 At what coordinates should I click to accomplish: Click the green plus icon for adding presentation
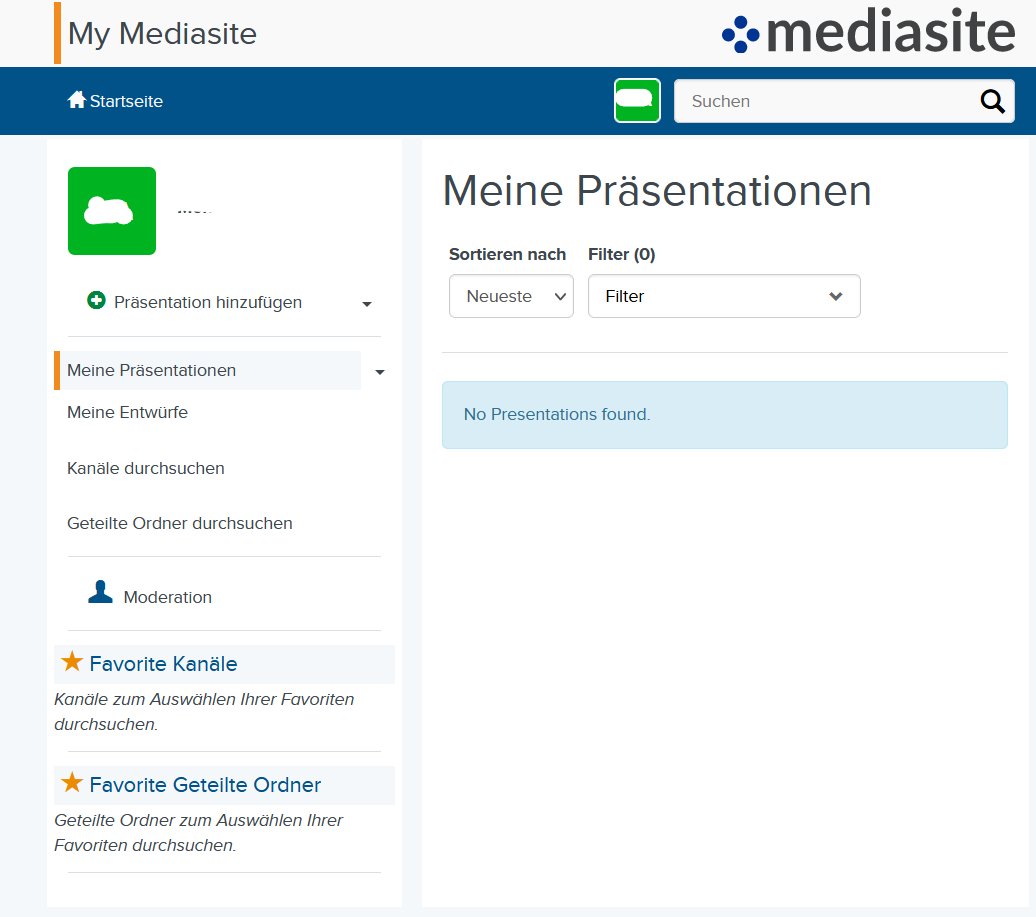coord(96,301)
